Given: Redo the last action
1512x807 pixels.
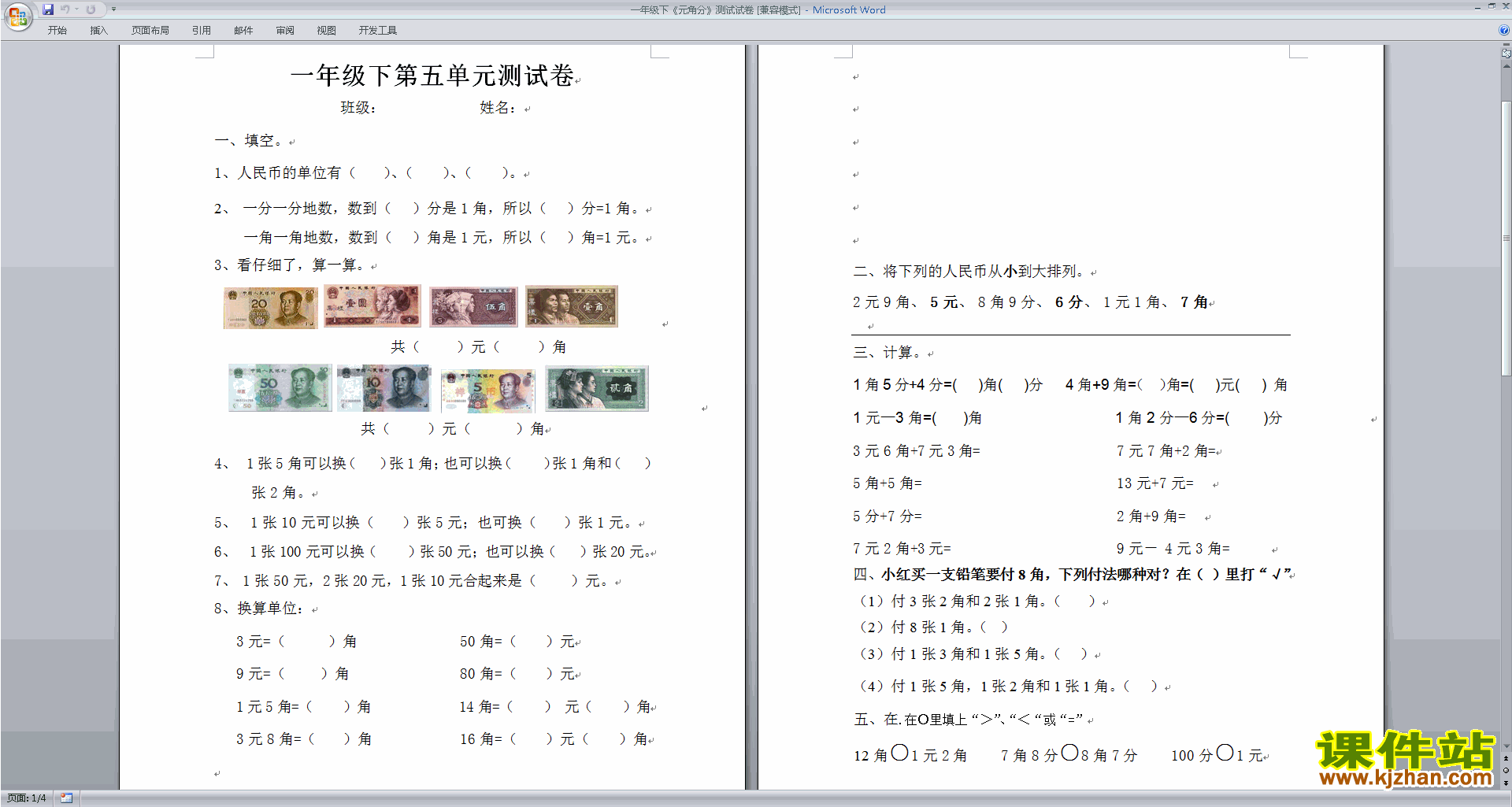Looking at the screenshot, I should coord(91,9).
